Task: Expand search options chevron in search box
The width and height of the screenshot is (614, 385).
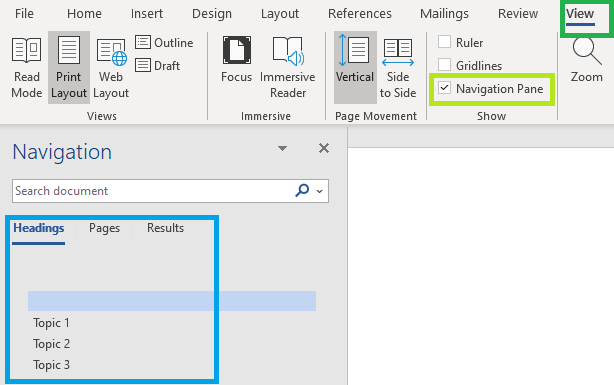Action: (320, 191)
